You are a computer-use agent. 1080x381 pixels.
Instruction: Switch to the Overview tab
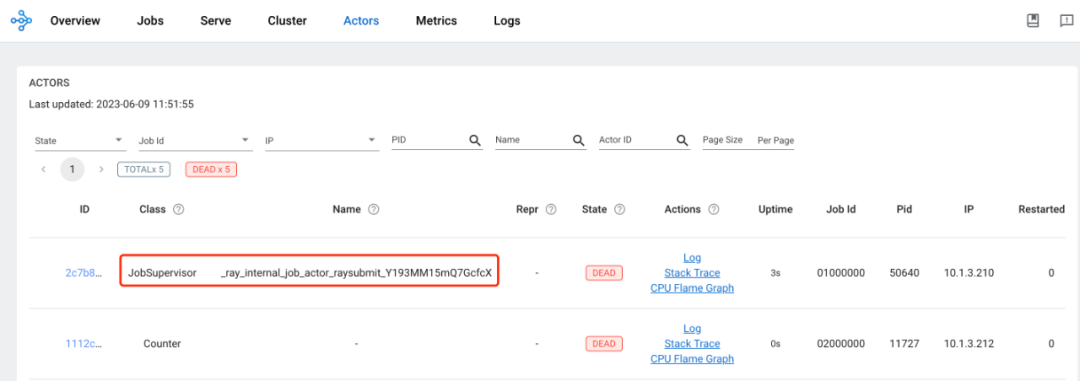point(75,21)
